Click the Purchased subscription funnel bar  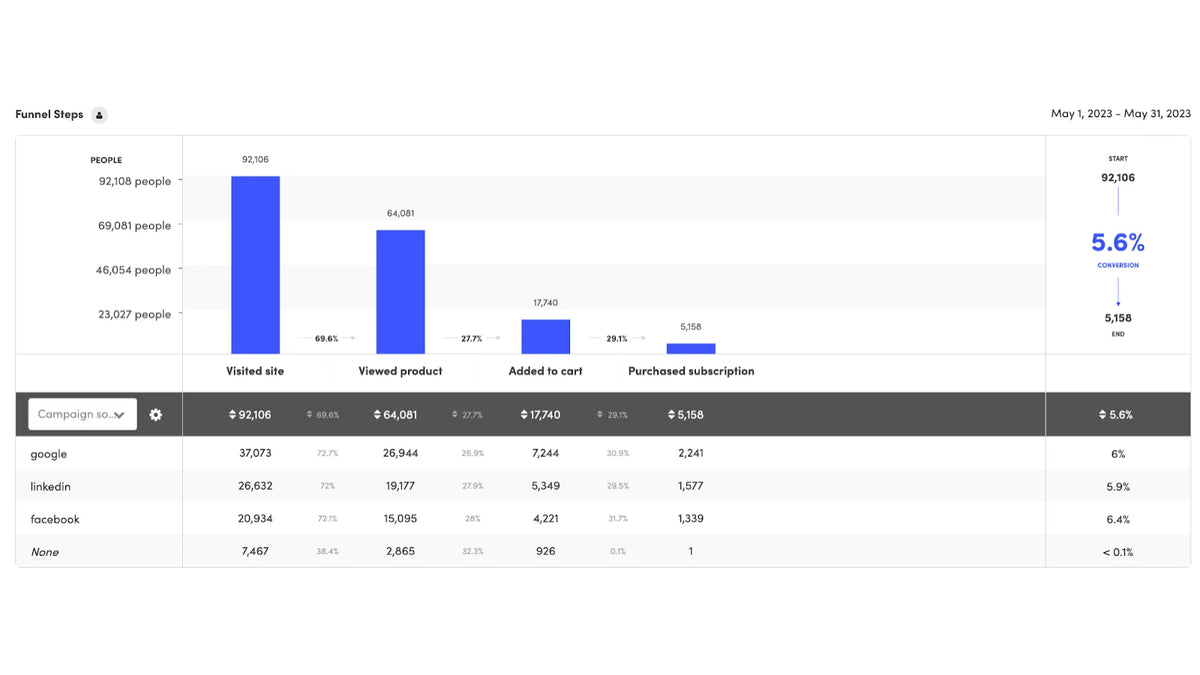tap(691, 349)
